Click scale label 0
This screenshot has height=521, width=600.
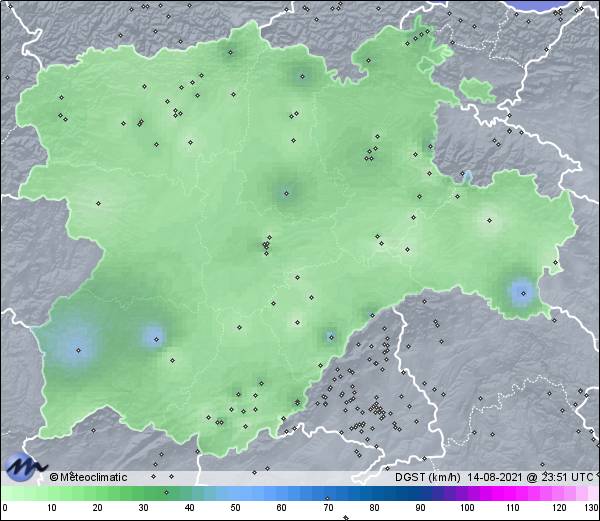click(5, 508)
